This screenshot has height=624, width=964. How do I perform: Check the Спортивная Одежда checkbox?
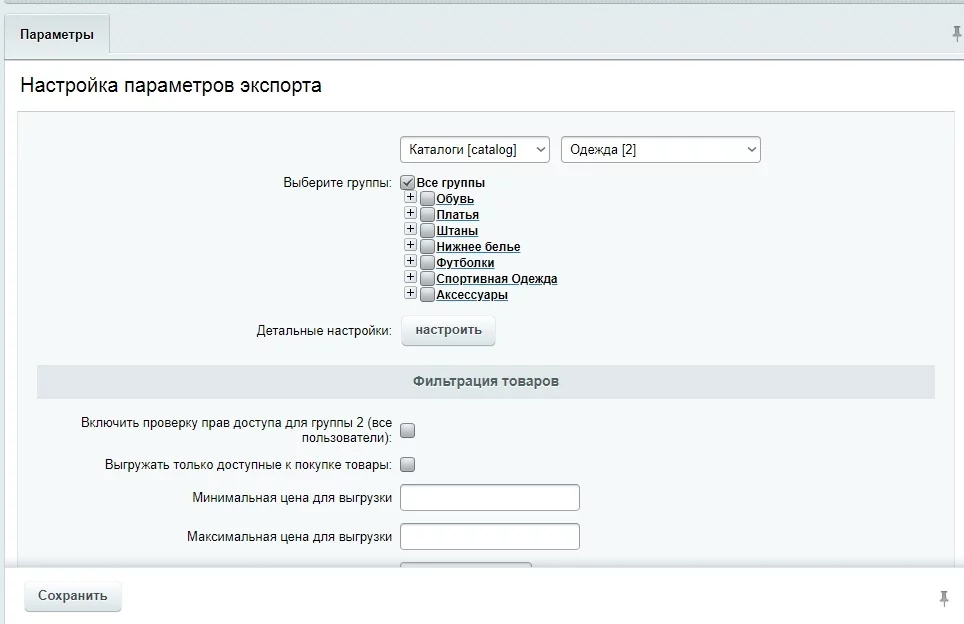pyautogui.click(x=427, y=279)
